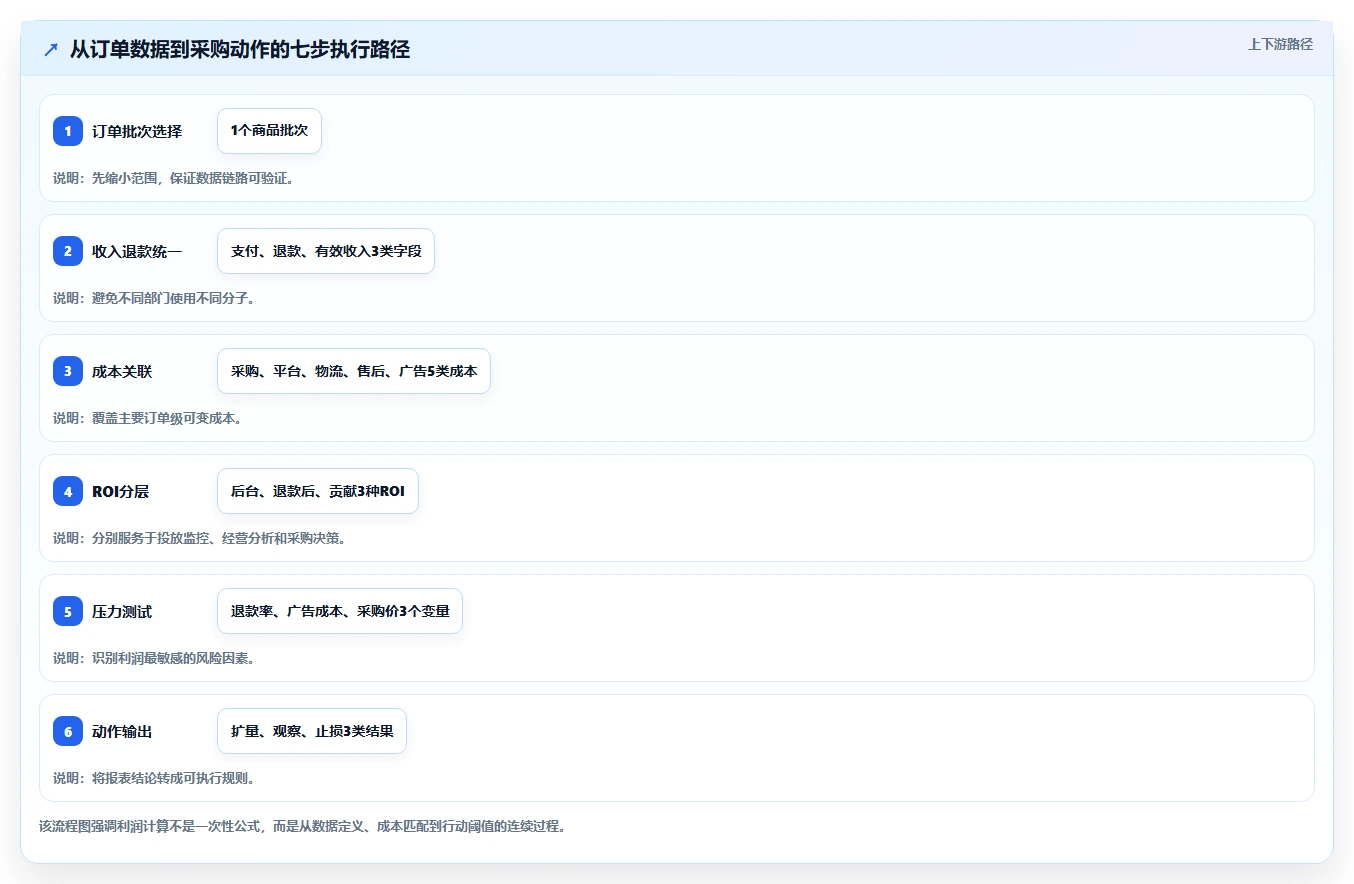Screen dimensions: 1354x884
Task: Click the note about 投放监控、经营分析和采购决策
Action: (199, 538)
